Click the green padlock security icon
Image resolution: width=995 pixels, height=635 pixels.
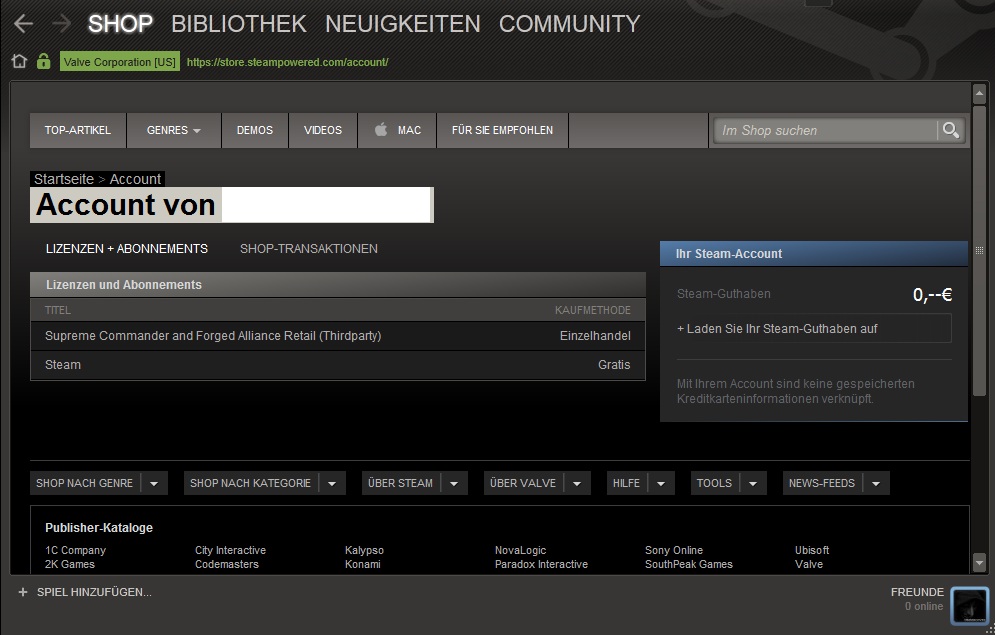43,62
